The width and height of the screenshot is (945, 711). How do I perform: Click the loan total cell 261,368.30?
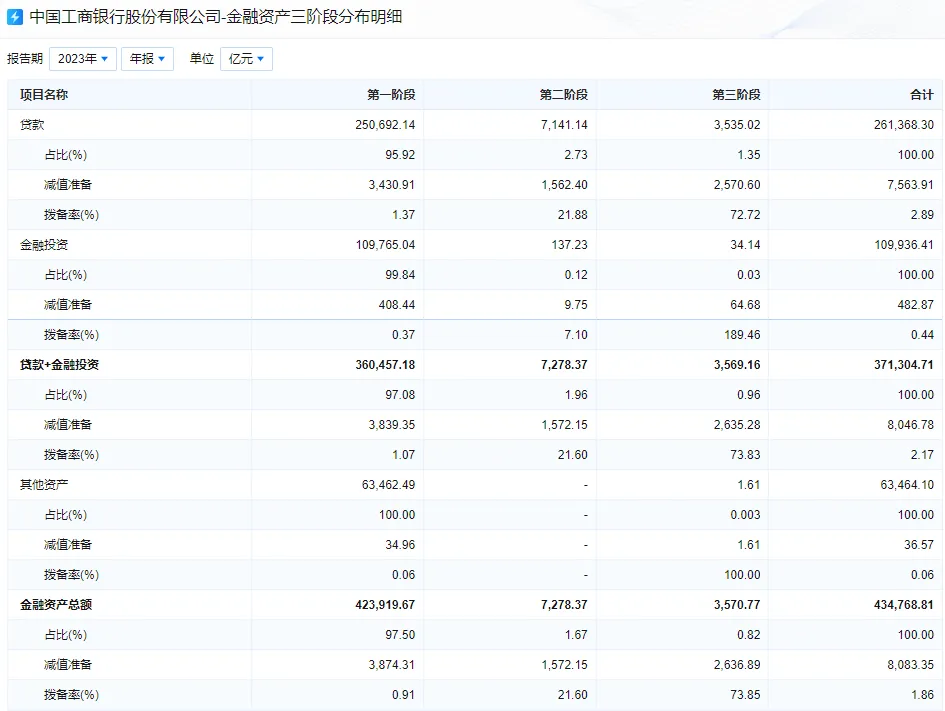[x=899, y=125]
